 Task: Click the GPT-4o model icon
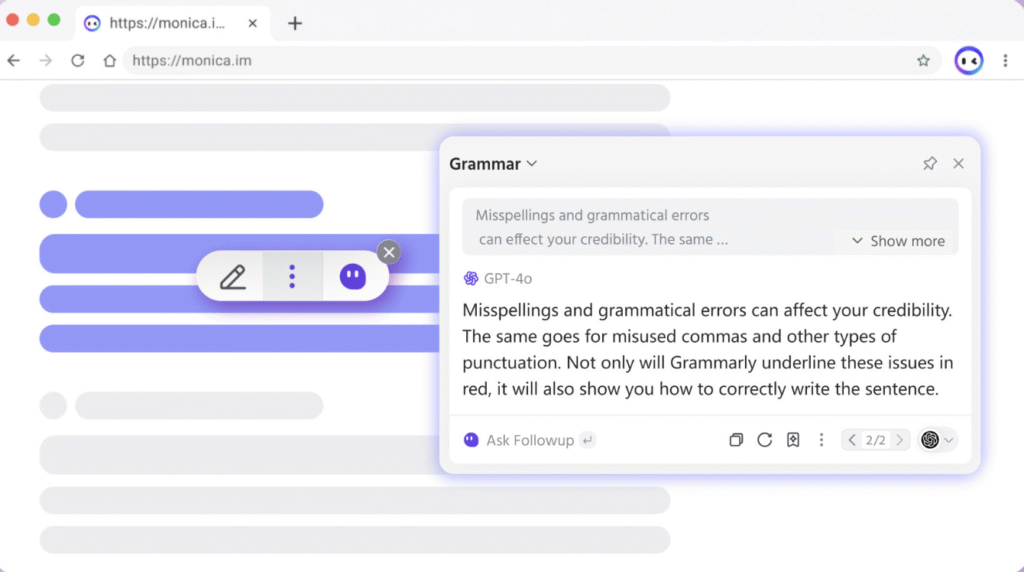coord(470,279)
